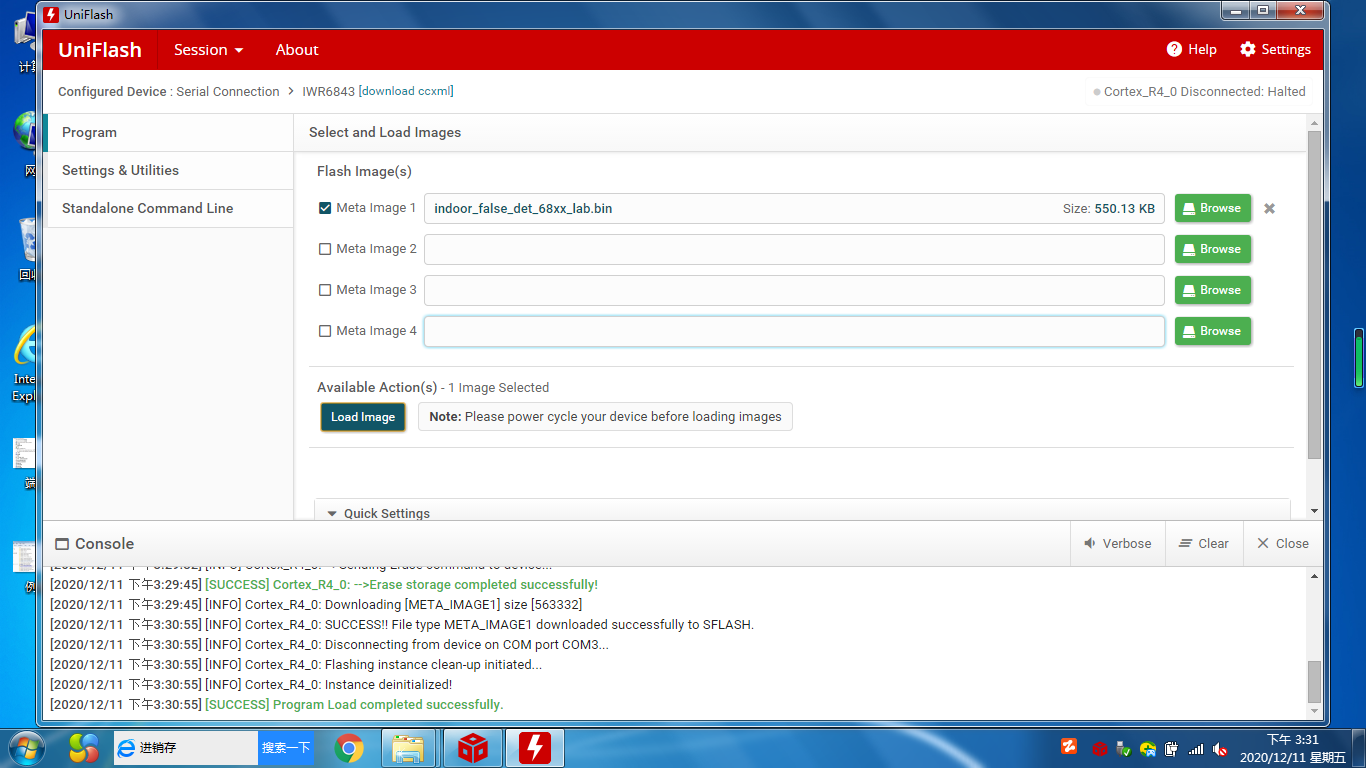This screenshot has width=1366, height=768.
Task: Open File Explorer from the taskbar
Action: point(408,747)
